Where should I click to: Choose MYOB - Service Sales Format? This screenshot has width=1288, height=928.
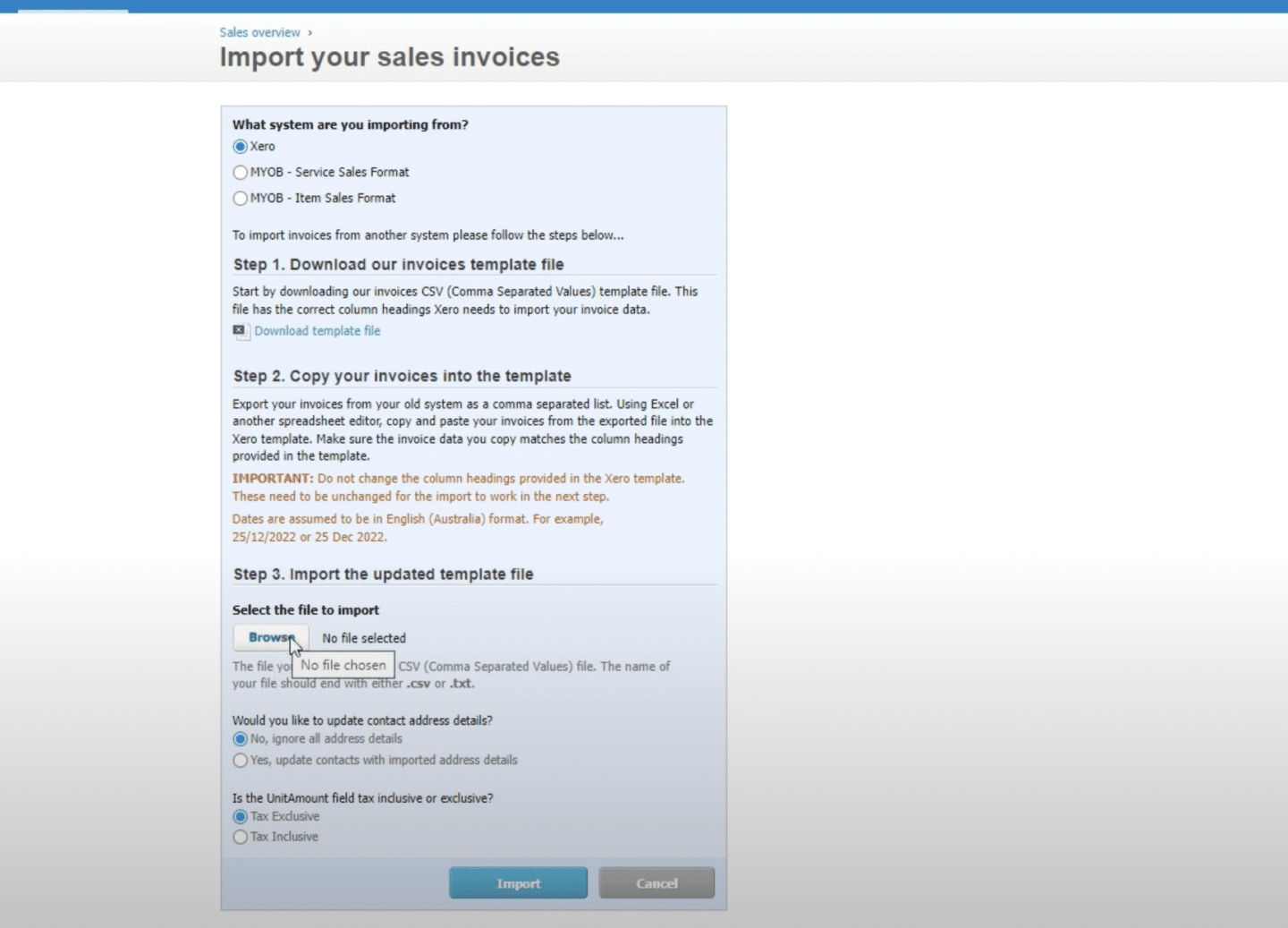240,172
